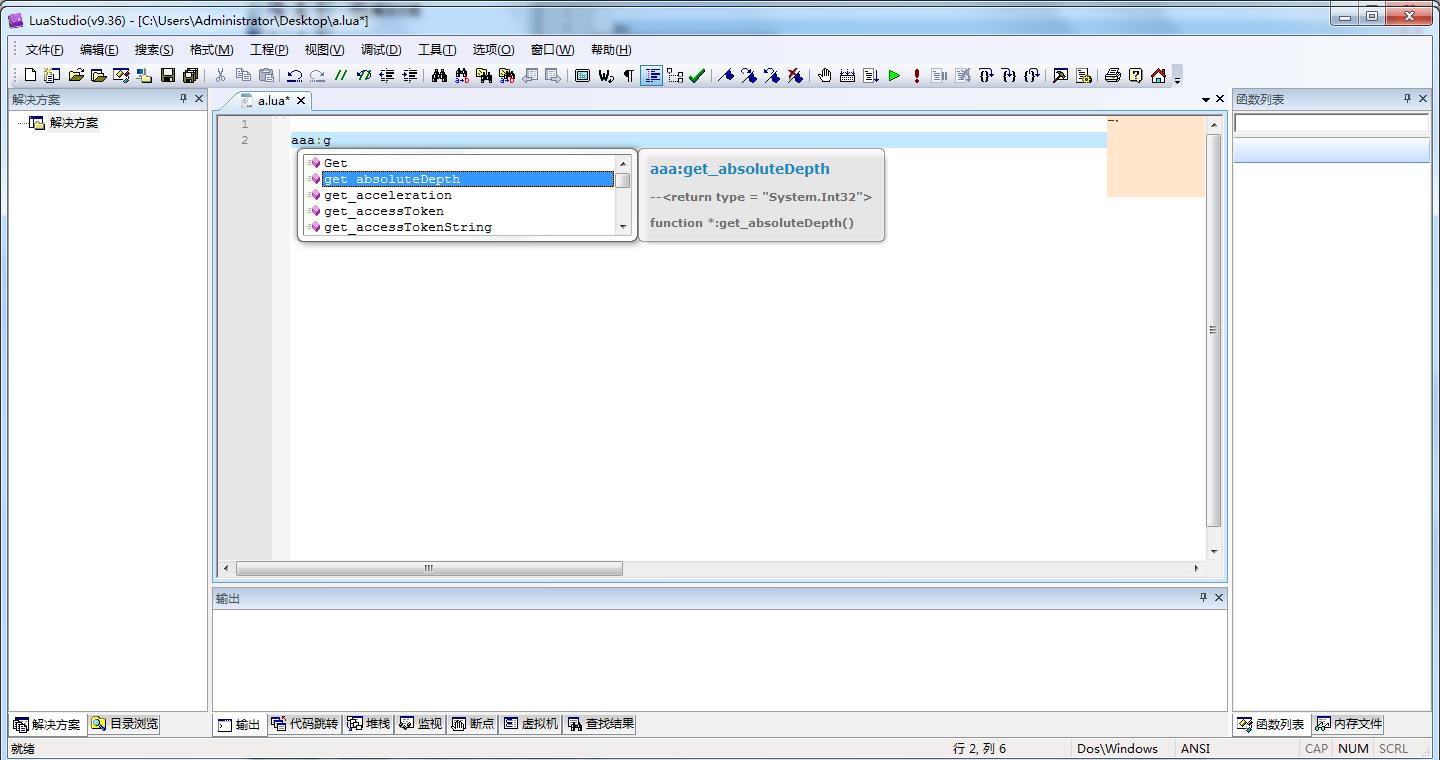Click the editor horizontal scrollbar thumb

coord(429,568)
